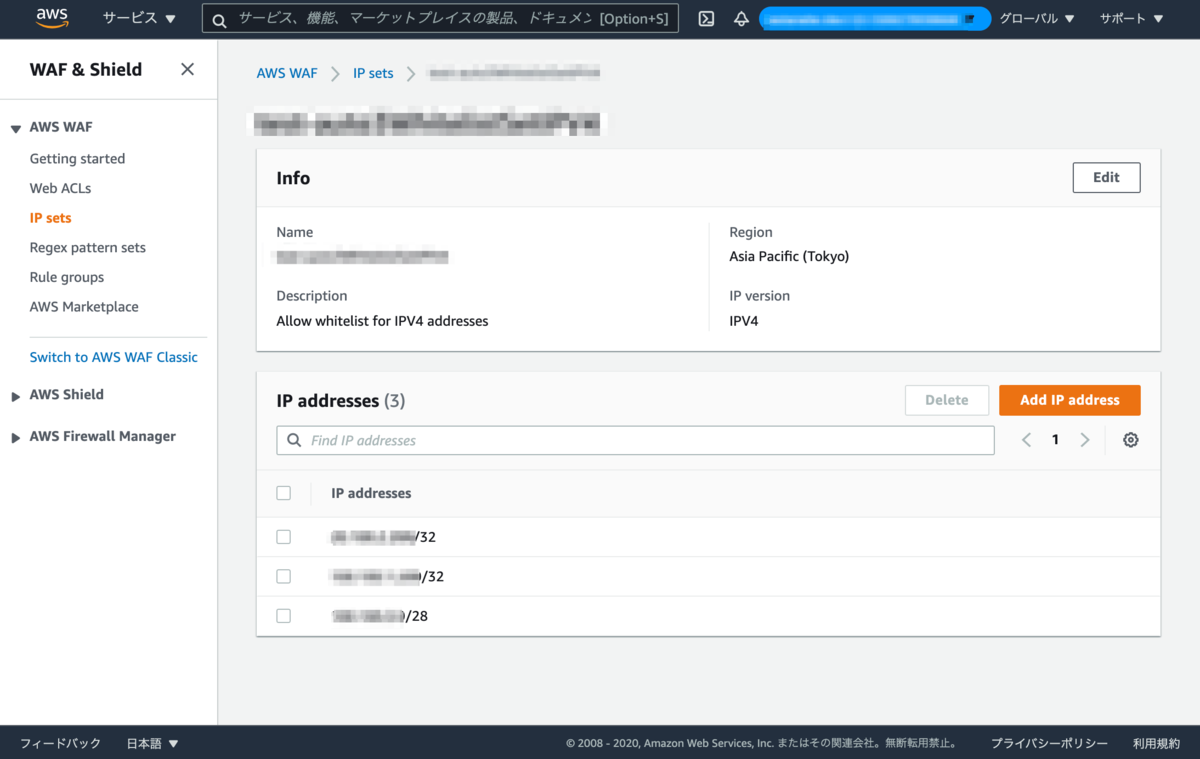Open the notifications bell

[x=741, y=18]
